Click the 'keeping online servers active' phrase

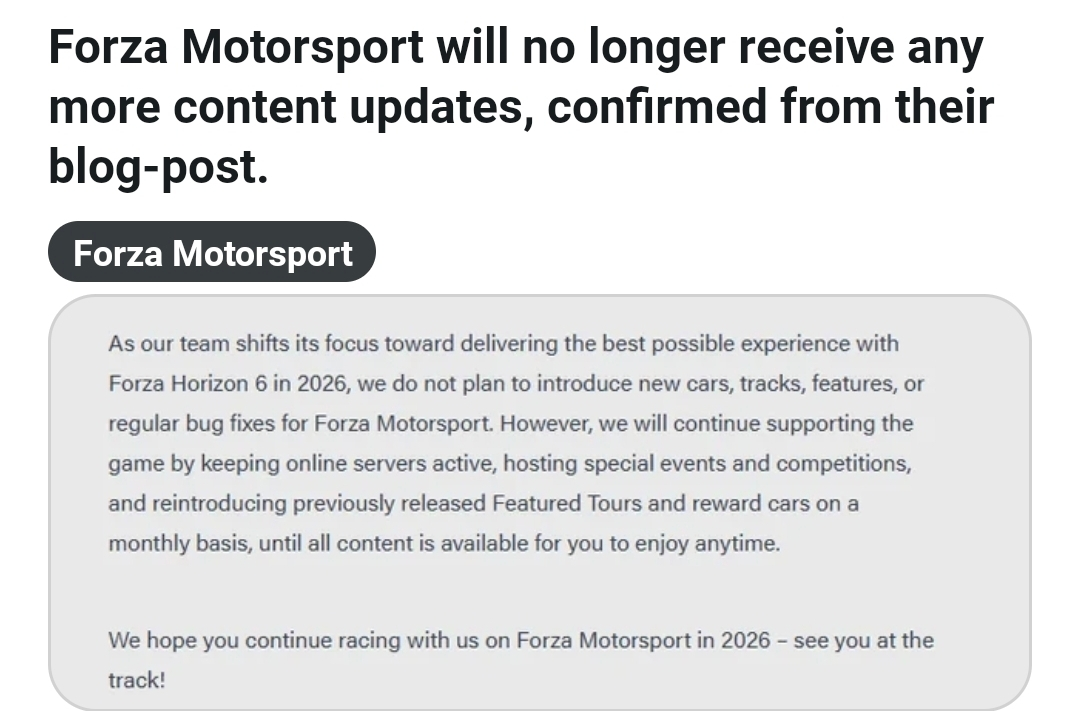(348, 463)
